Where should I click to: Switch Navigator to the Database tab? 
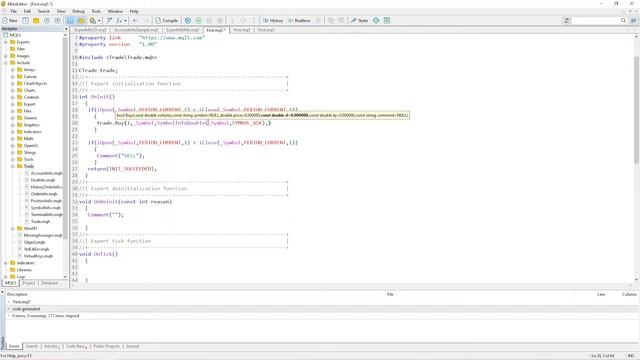[49, 283]
